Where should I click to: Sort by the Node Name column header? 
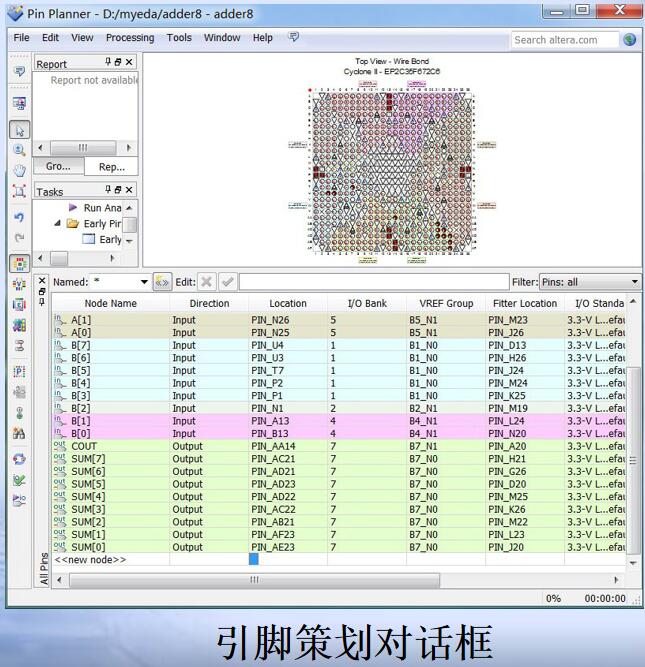111,303
